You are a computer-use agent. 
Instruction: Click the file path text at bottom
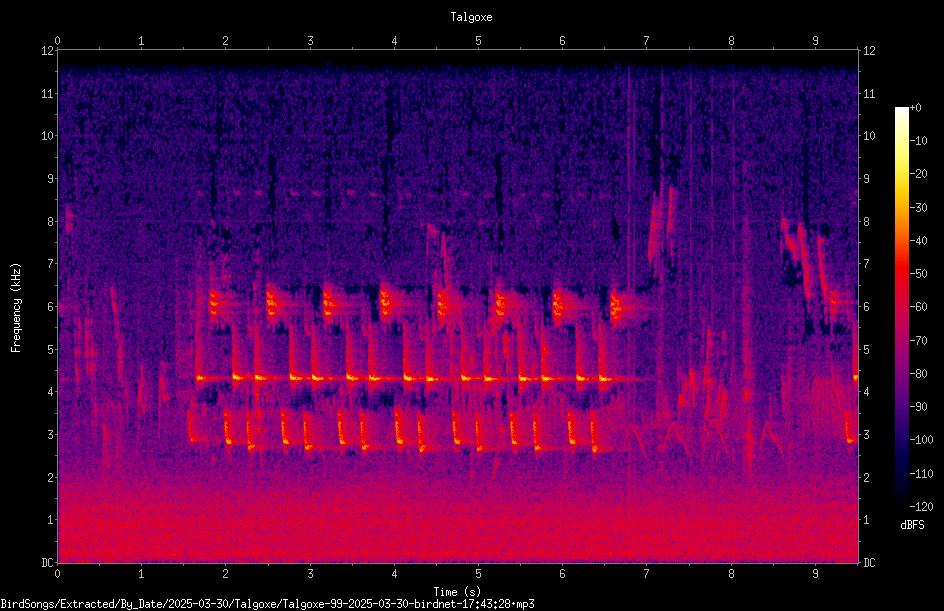click(267, 604)
